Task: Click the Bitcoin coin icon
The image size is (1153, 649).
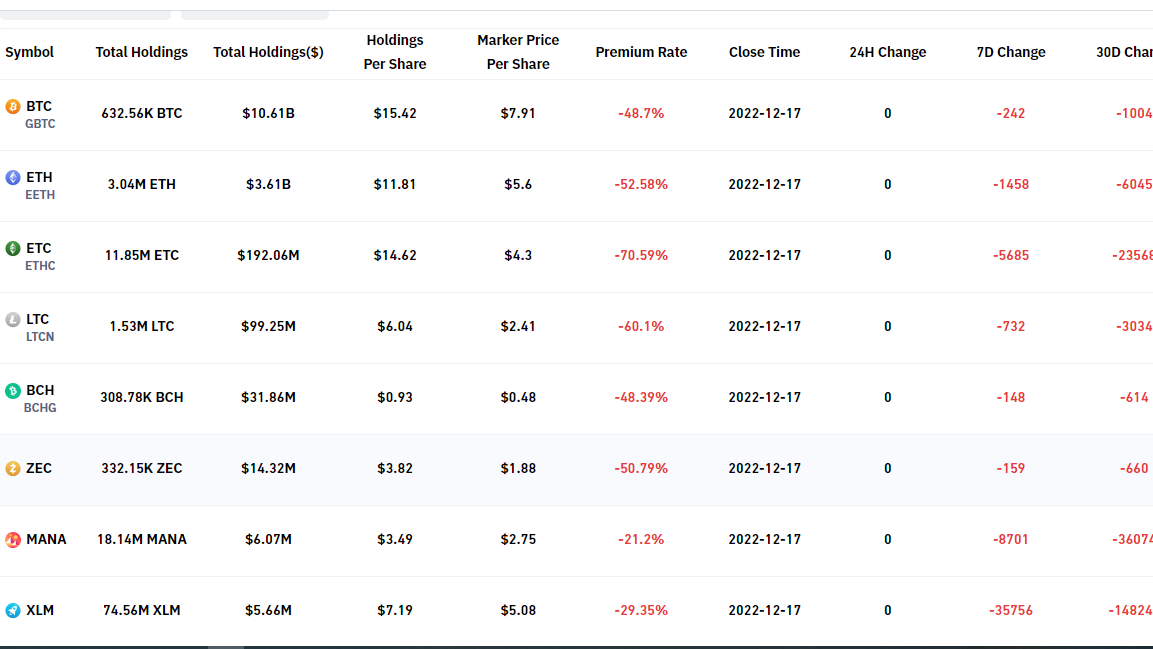Action: tap(13, 107)
